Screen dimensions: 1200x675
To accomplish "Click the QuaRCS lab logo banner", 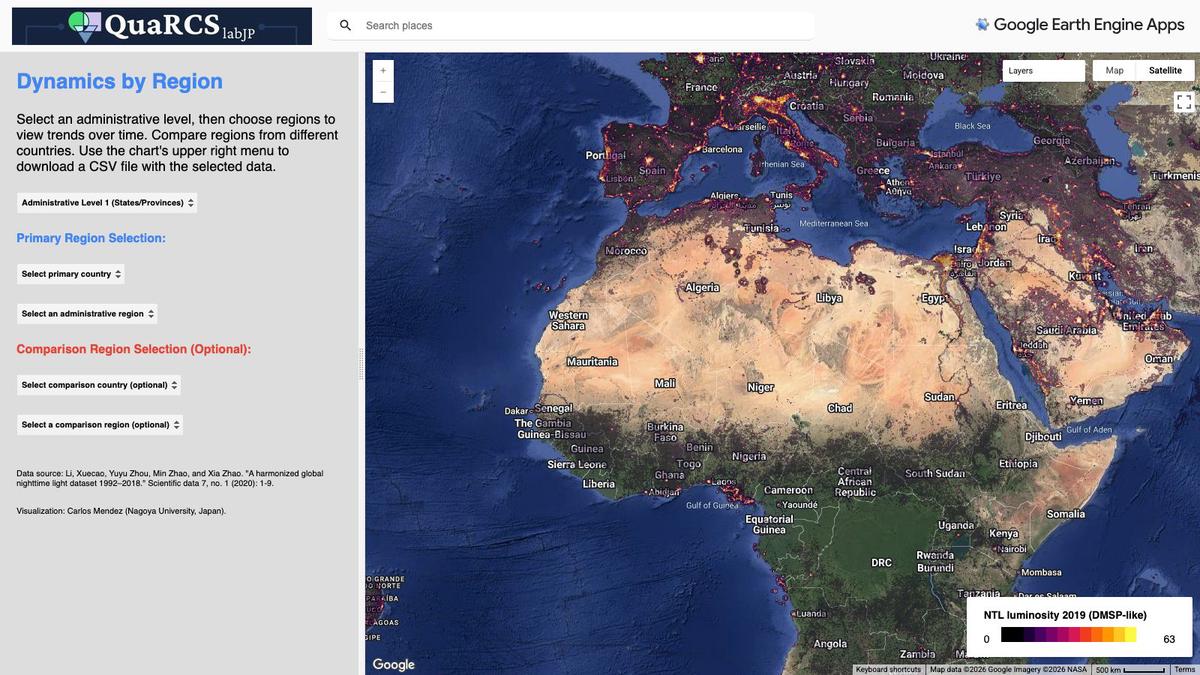I will 162,26.
